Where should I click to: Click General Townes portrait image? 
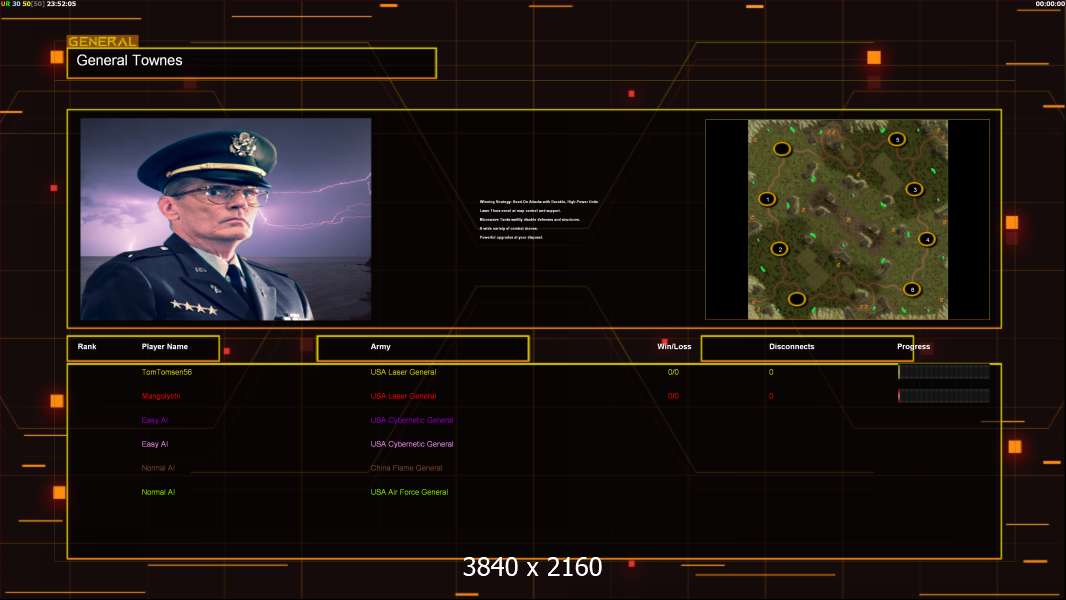[x=226, y=219]
